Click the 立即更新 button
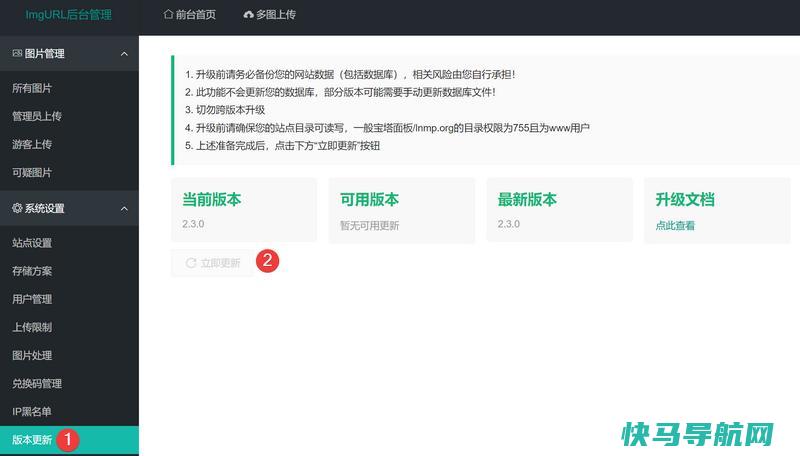The width and height of the screenshot is (800, 456). 212,263
